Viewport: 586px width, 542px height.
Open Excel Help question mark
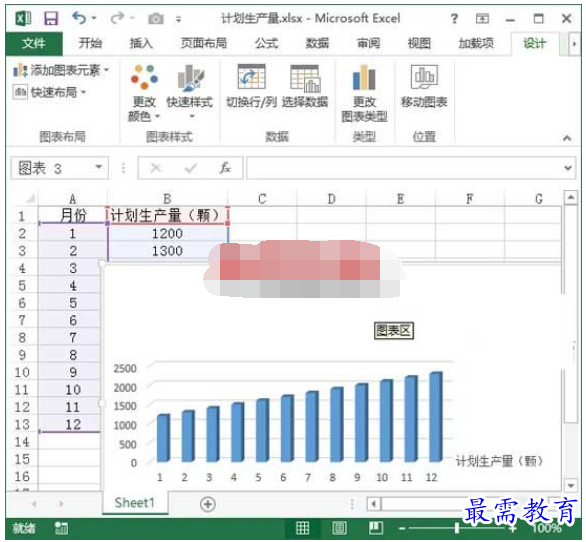pos(454,18)
